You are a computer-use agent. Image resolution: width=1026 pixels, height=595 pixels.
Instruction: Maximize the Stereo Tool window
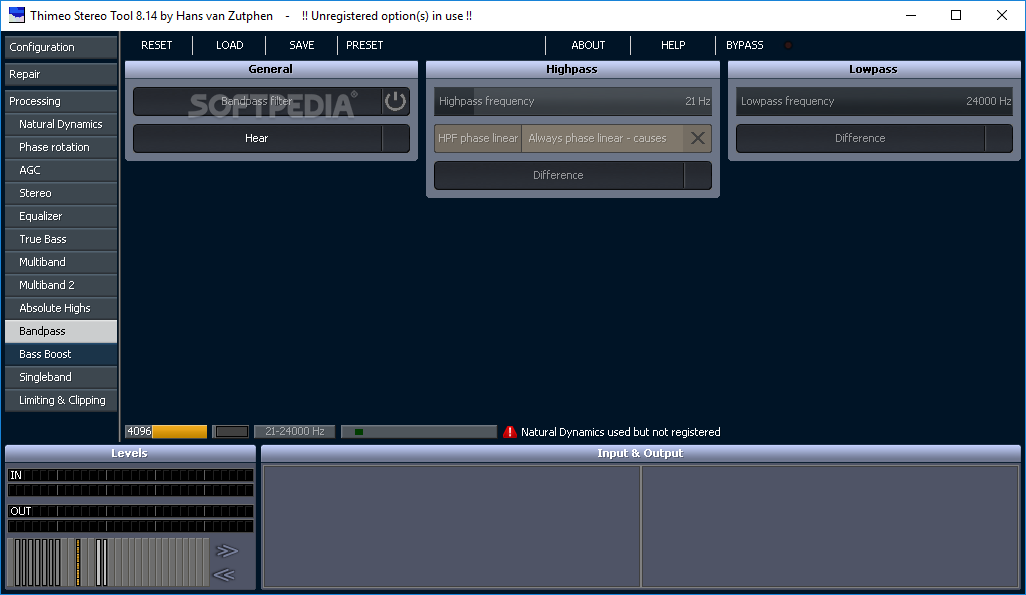[x=956, y=15]
